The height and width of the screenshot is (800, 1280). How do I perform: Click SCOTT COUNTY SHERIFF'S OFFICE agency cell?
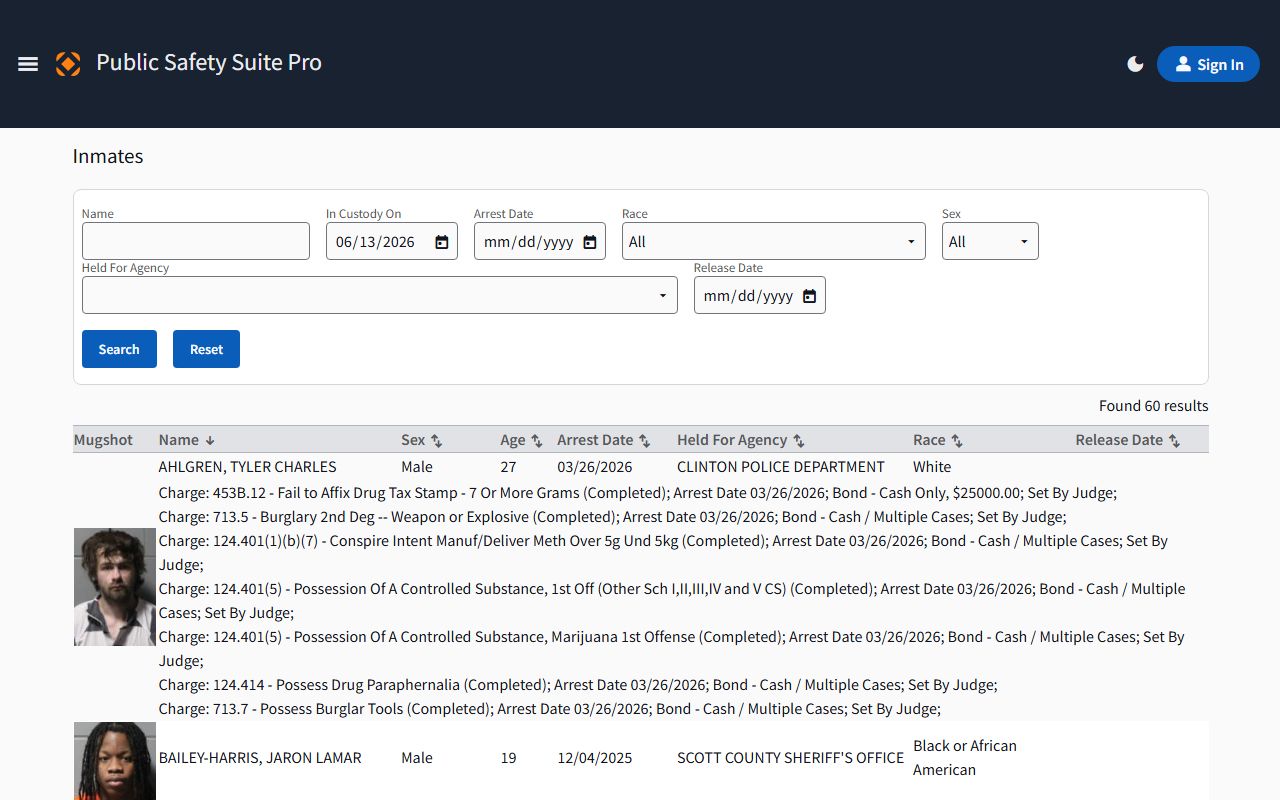click(x=790, y=758)
